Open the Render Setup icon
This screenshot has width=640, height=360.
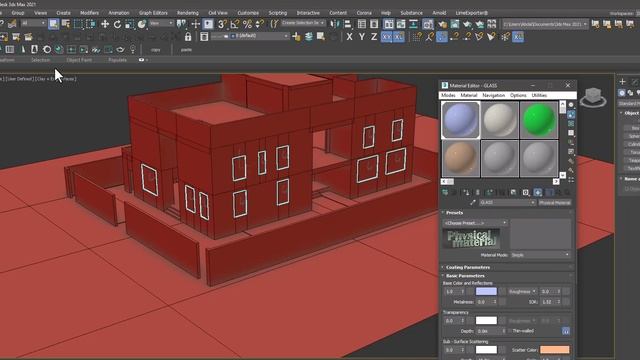tap(443, 24)
